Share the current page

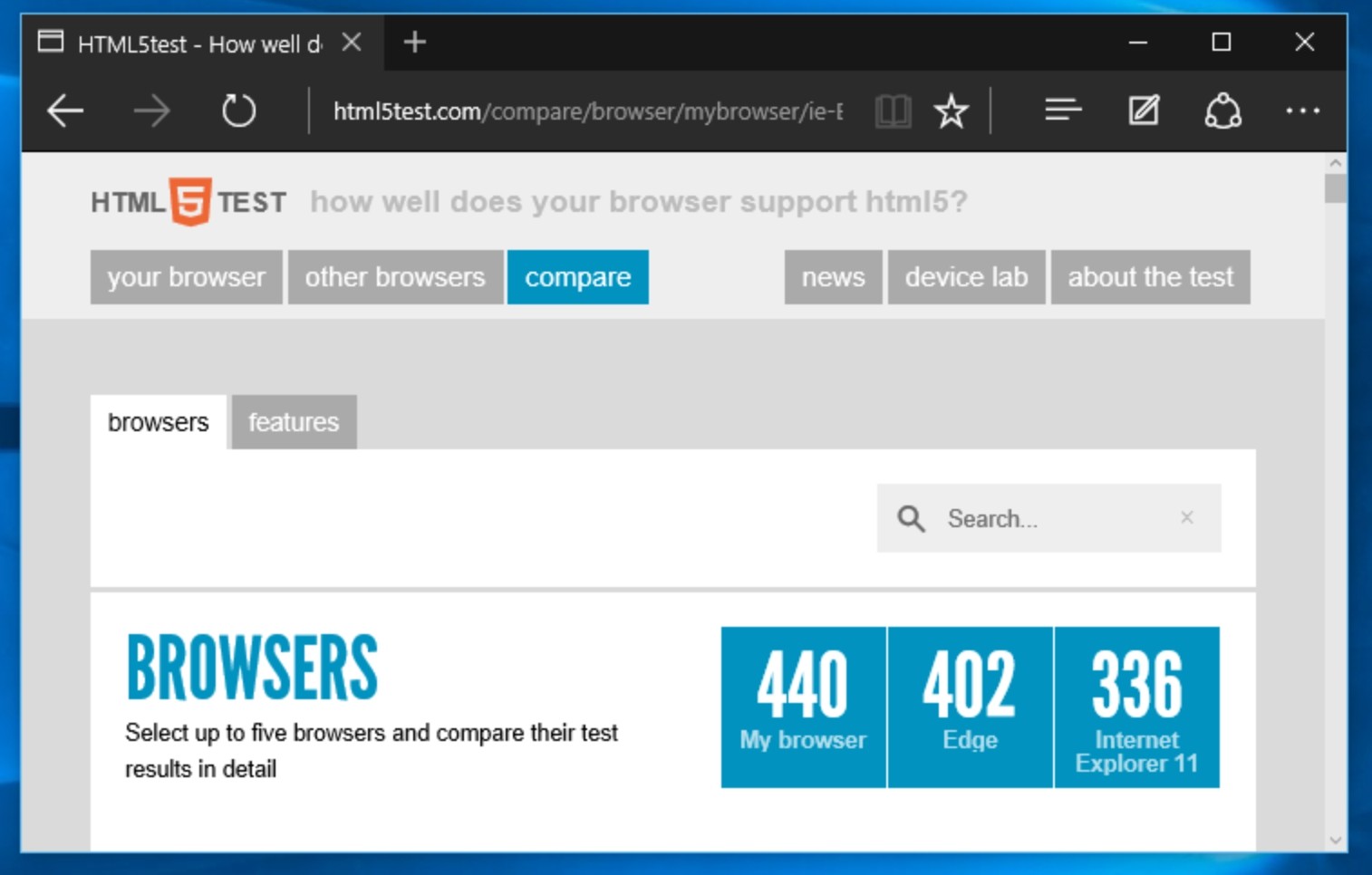1222,111
